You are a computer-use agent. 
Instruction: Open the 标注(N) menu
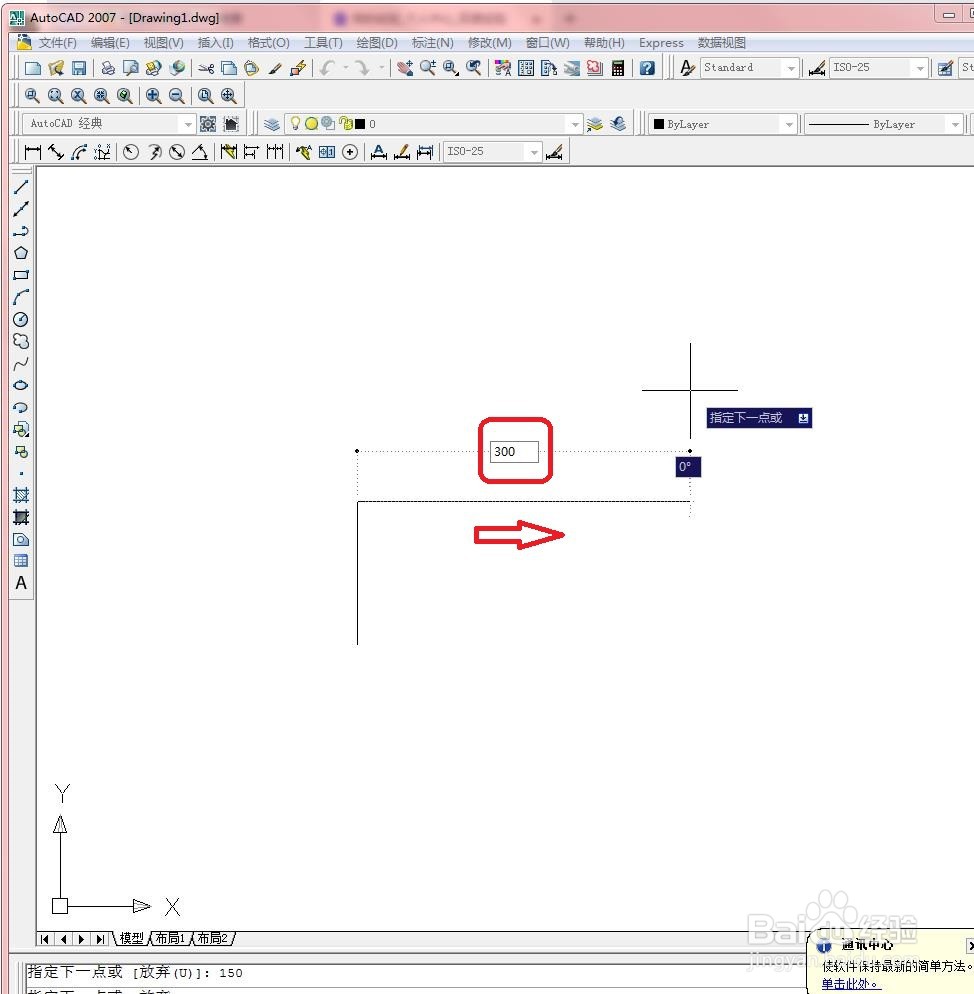432,42
